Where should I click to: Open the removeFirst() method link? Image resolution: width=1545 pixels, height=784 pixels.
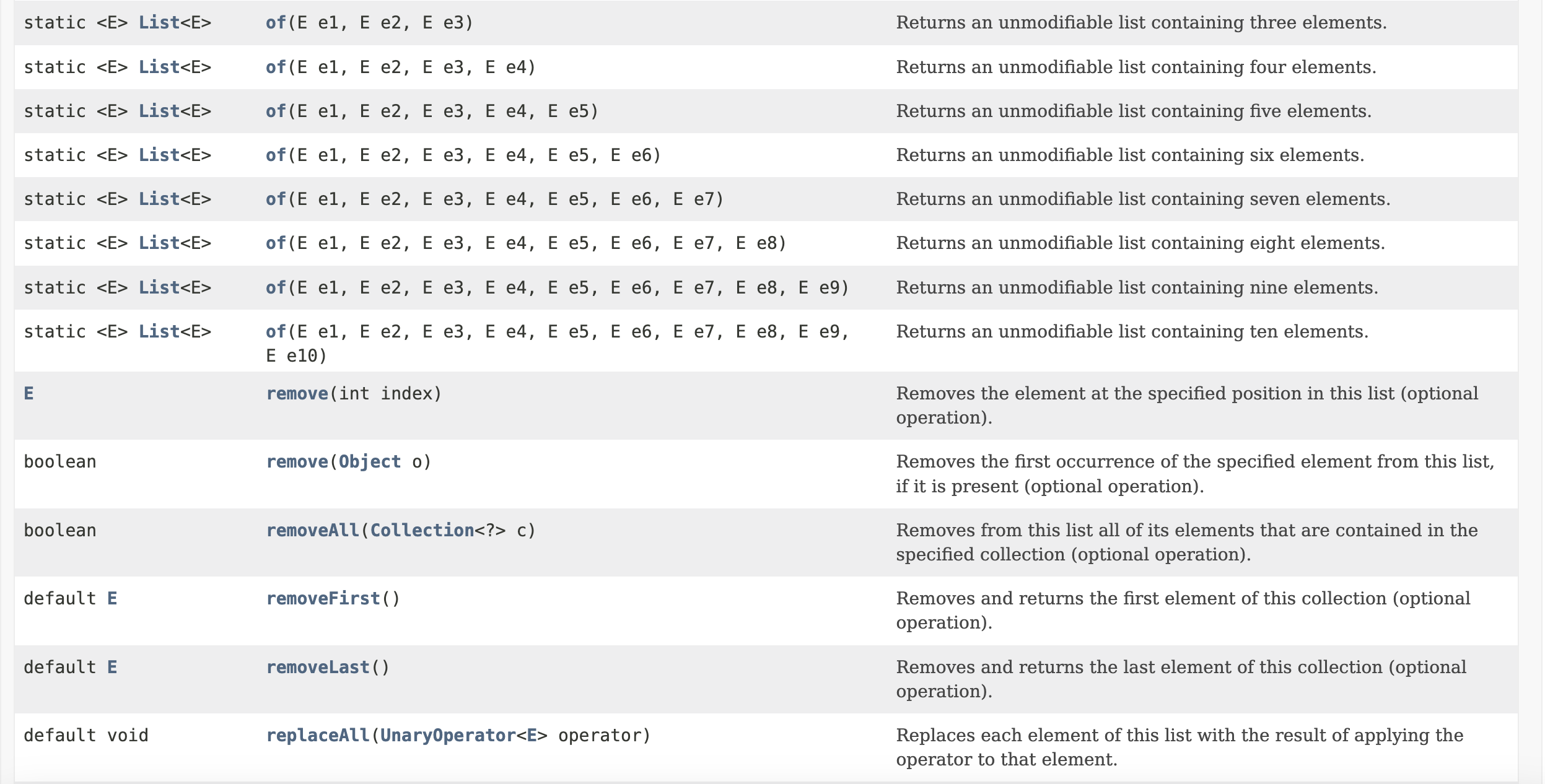[x=323, y=599]
